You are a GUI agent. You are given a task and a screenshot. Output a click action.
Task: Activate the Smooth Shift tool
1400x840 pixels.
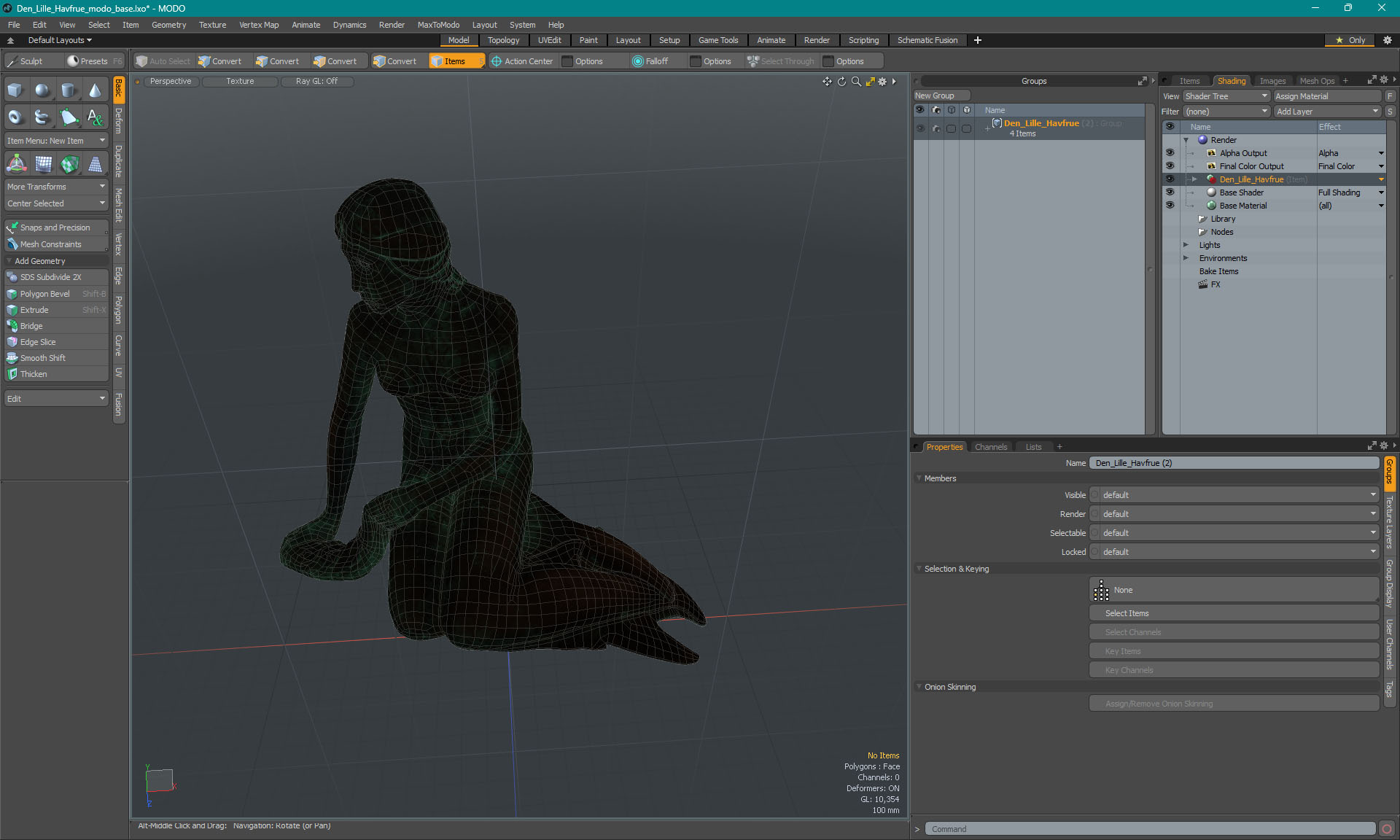[x=56, y=358]
